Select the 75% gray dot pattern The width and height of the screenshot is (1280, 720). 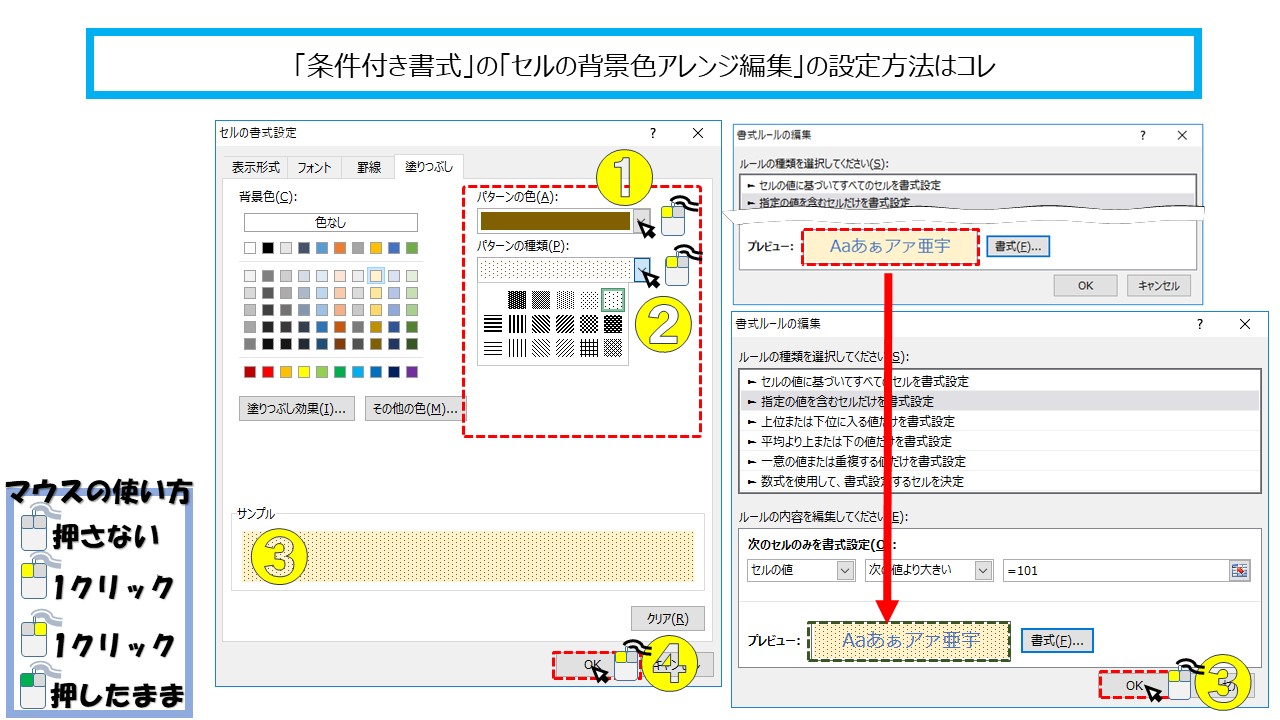[x=517, y=300]
